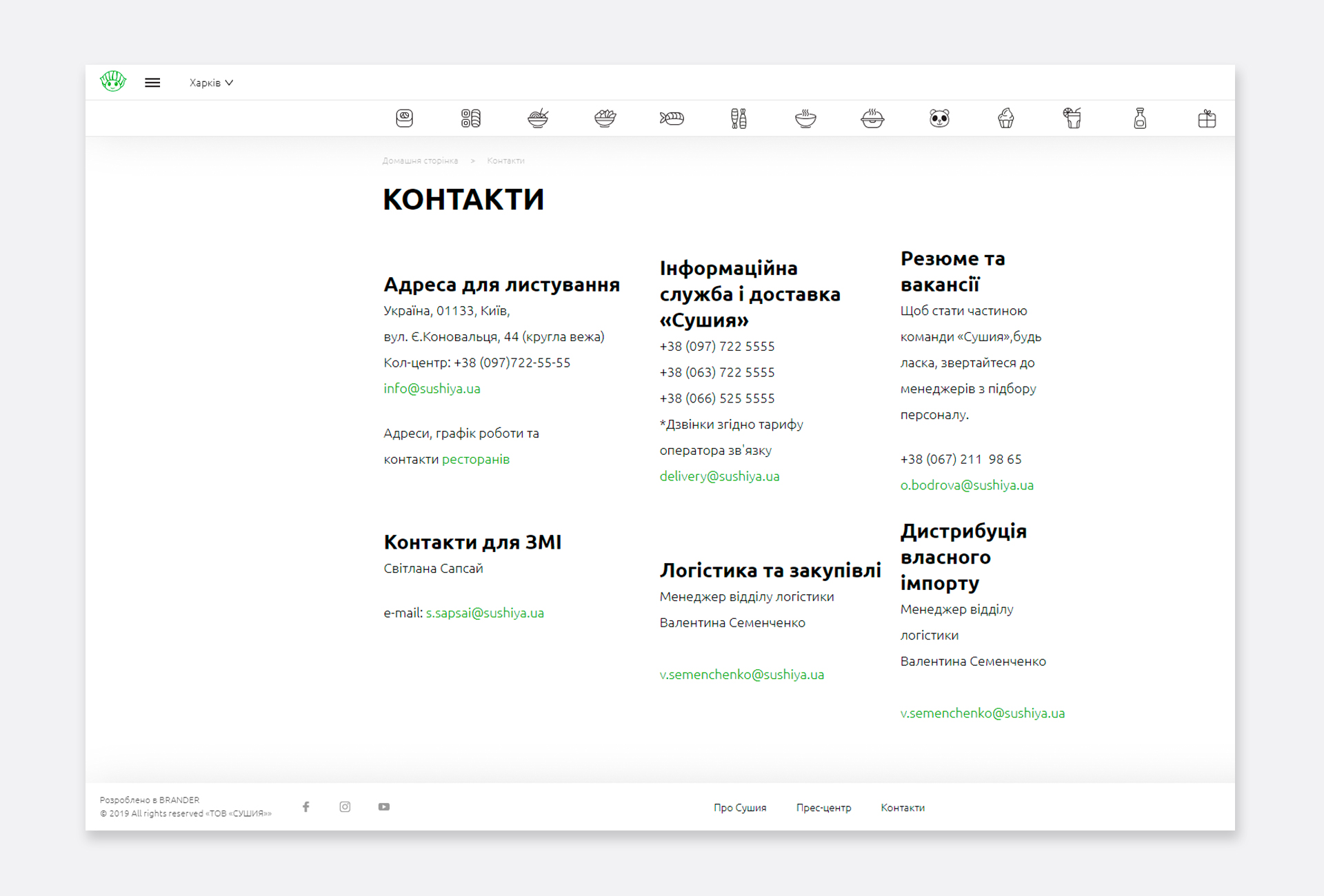Open the Facebook footer icon
This screenshot has height=896, width=1324.
coord(305,807)
